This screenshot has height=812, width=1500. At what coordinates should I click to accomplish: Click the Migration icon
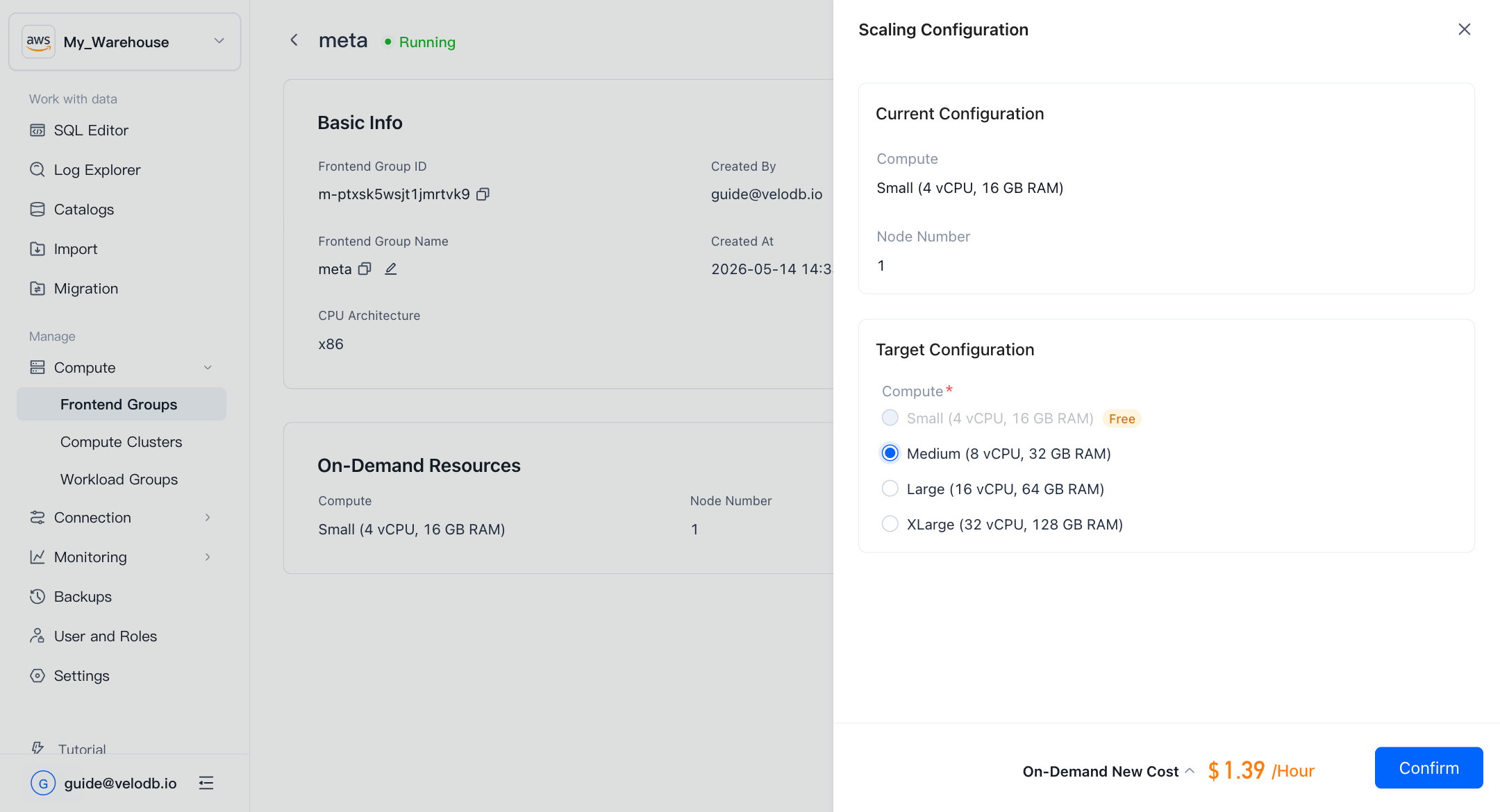(37, 289)
